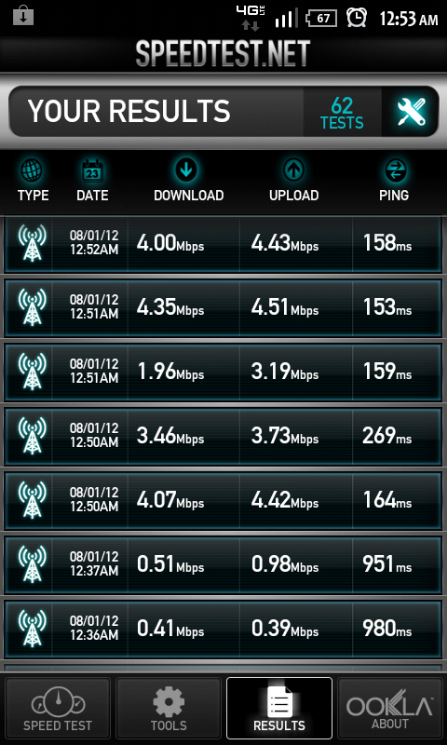Tap the alarm clock icon in status bar
The width and height of the screenshot is (447, 745).
(x=356, y=18)
